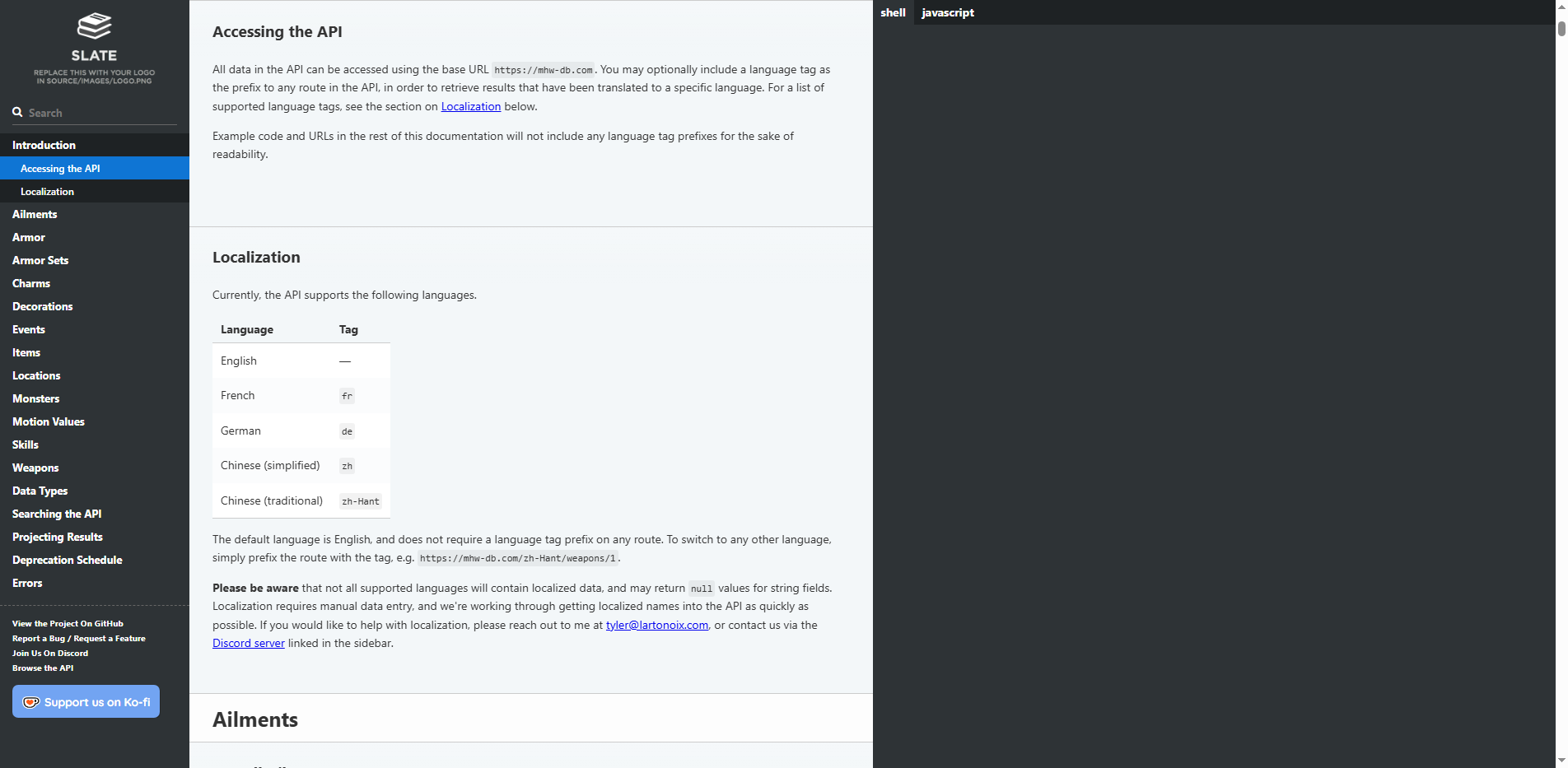Open Deprecation Schedule section
Viewport: 1568px width, 768px height.
95,560
